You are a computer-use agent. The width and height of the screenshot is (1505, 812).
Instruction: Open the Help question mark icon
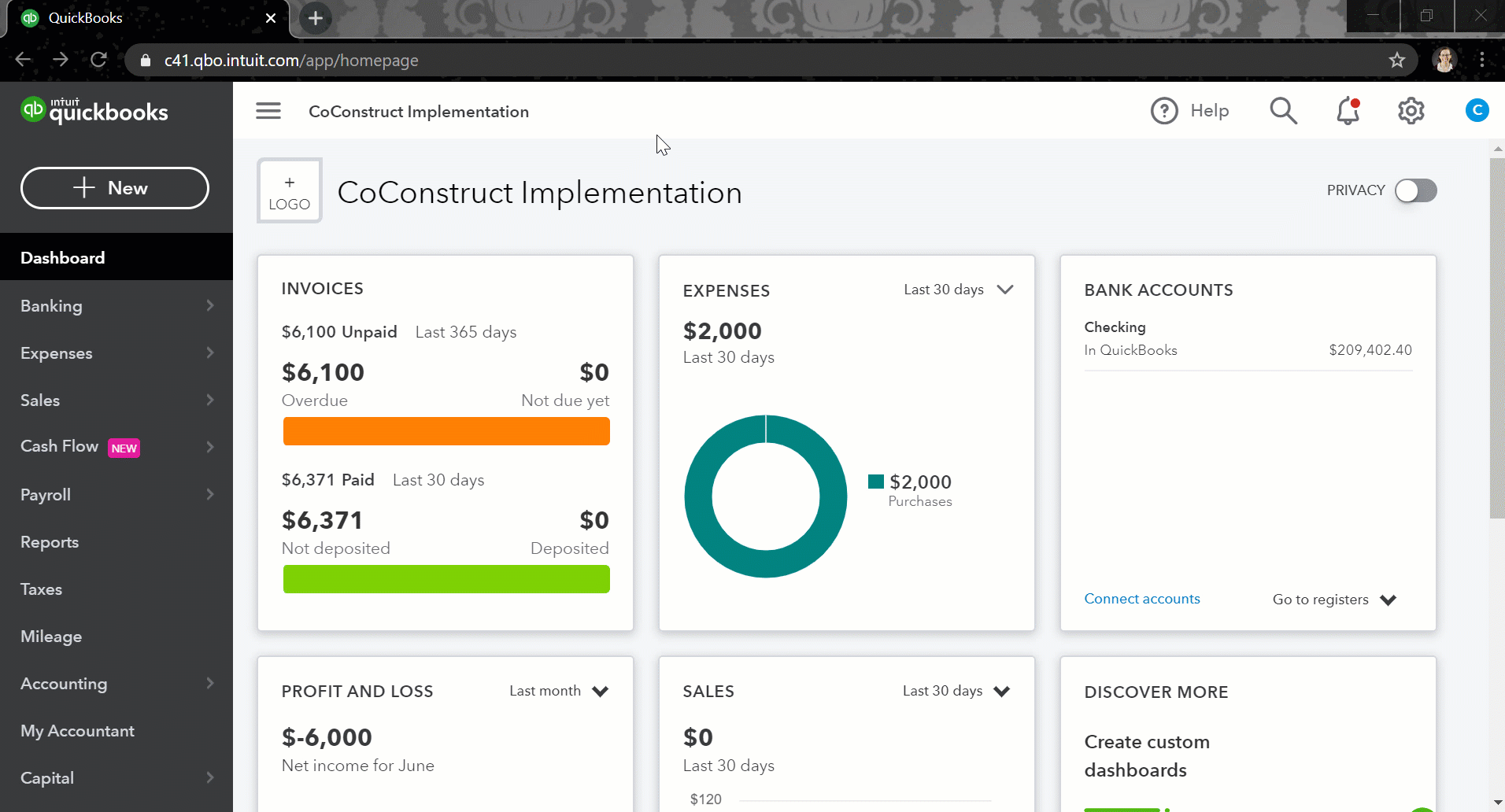point(1164,111)
